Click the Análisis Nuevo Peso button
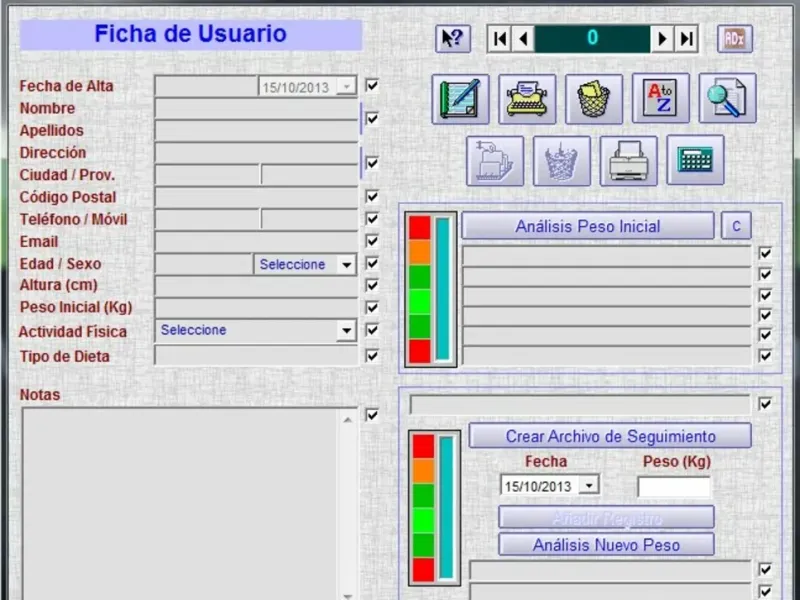Image resolution: width=800 pixels, height=600 pixels. (x=606, y=545)
